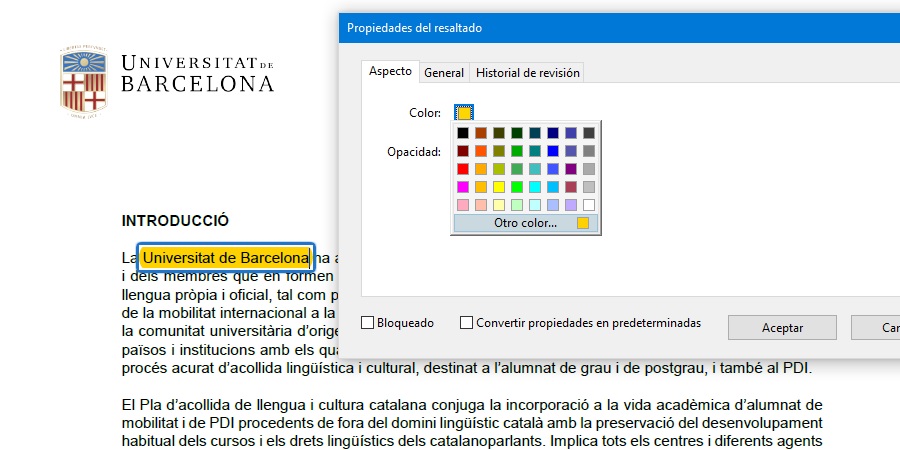Choose the bright green color swatch
900x450 pixels.
[517, 187]
